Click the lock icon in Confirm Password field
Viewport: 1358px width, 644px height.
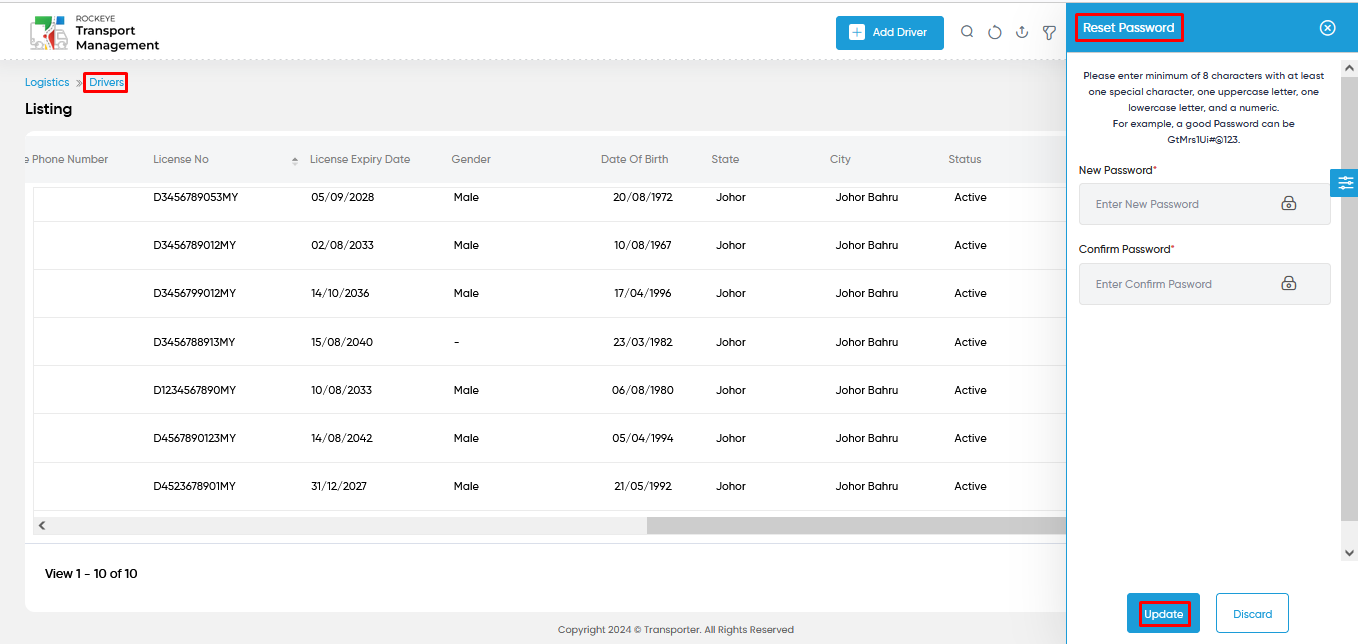coord(1289,284)
